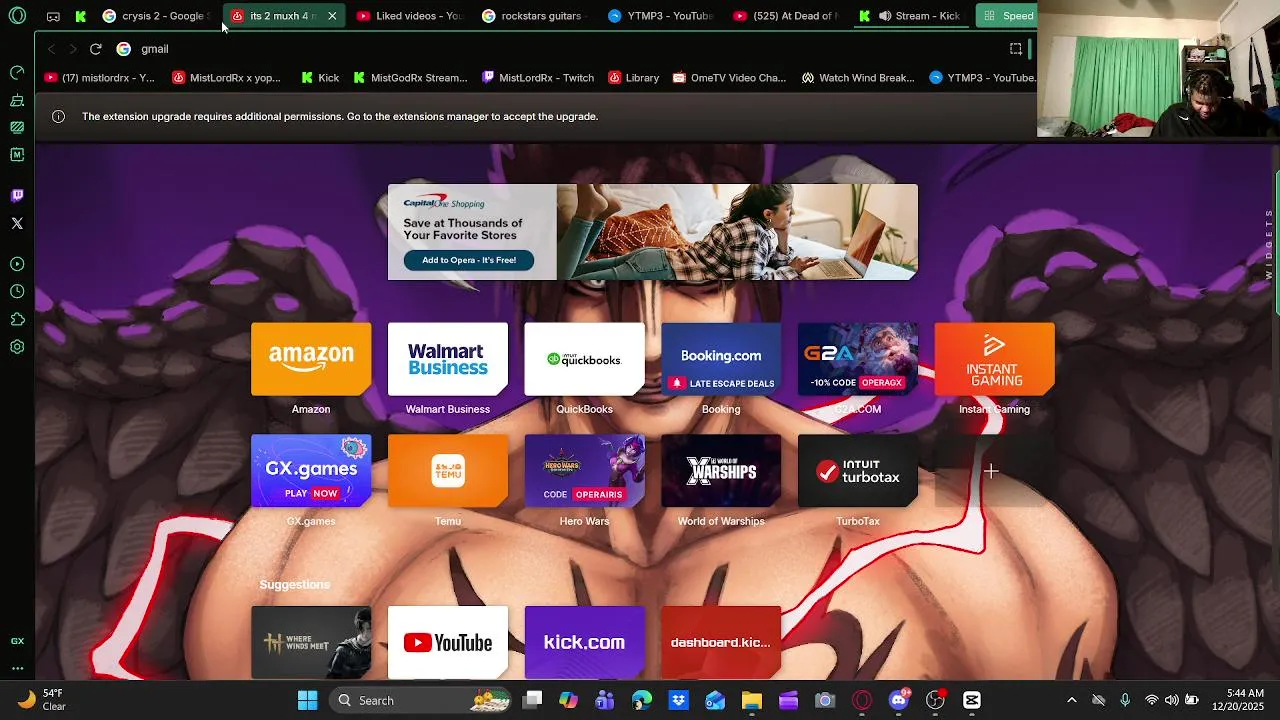
Task: Open 'MistGodRx Stream...' bookmark
Action: pyautogui.click(x=410, y=78)
